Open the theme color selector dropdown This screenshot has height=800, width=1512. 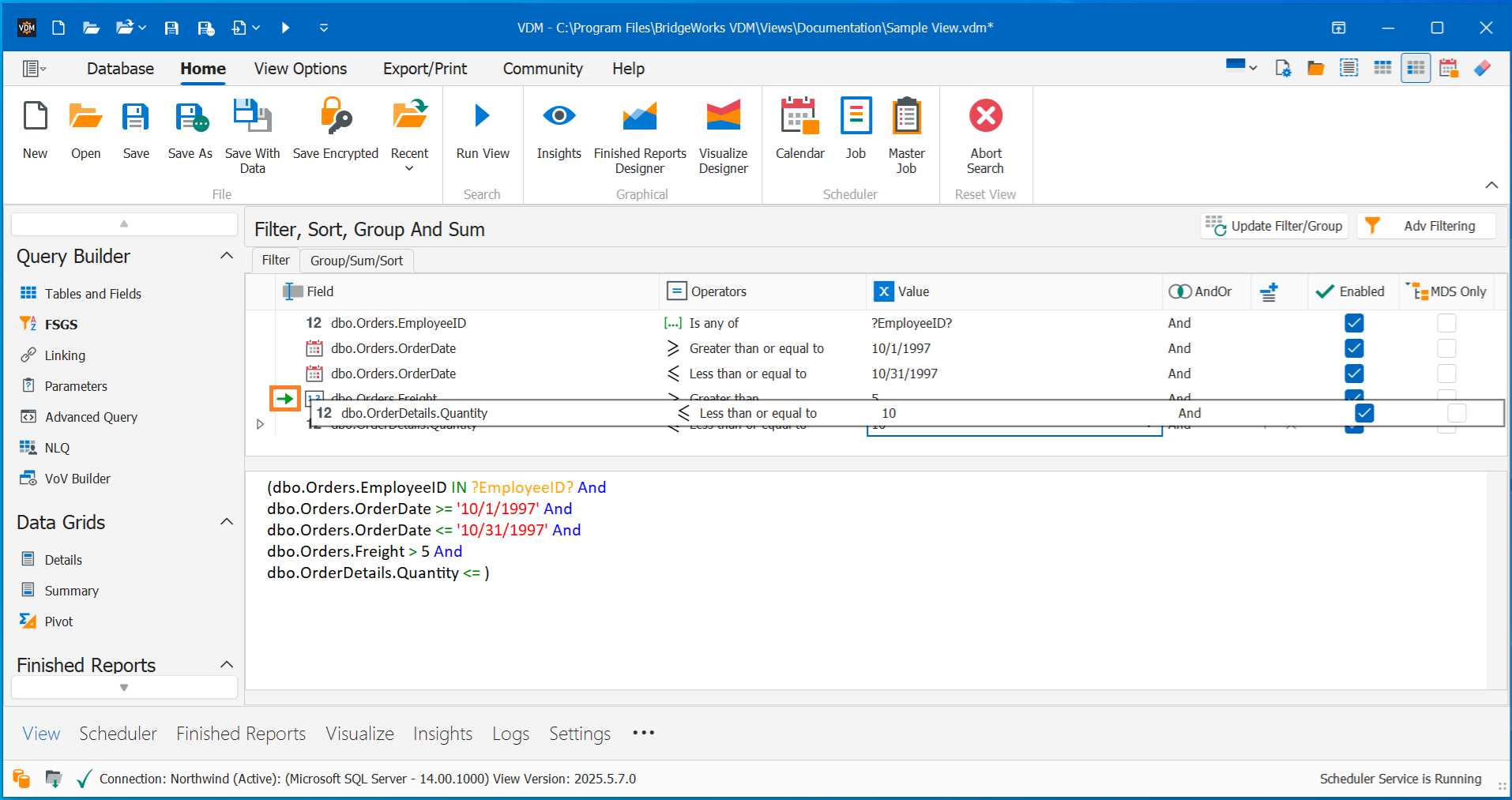point(1240,68)
